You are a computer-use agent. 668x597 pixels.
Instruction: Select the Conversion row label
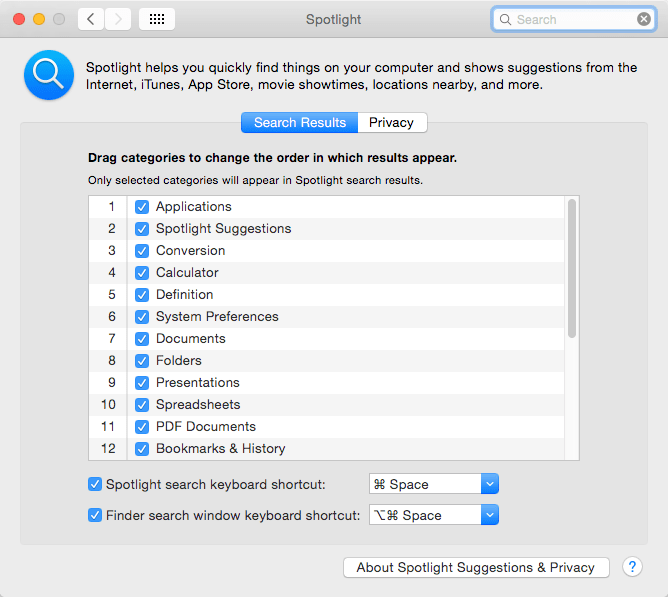pyautogui.click(x=190, y=251)
